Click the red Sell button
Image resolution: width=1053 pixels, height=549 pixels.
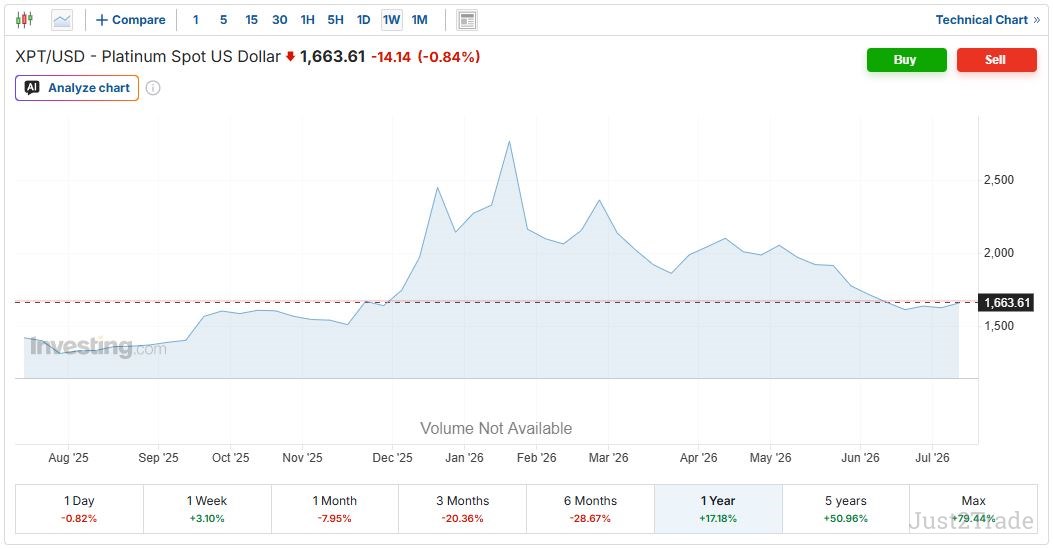[x=997, y=60]
